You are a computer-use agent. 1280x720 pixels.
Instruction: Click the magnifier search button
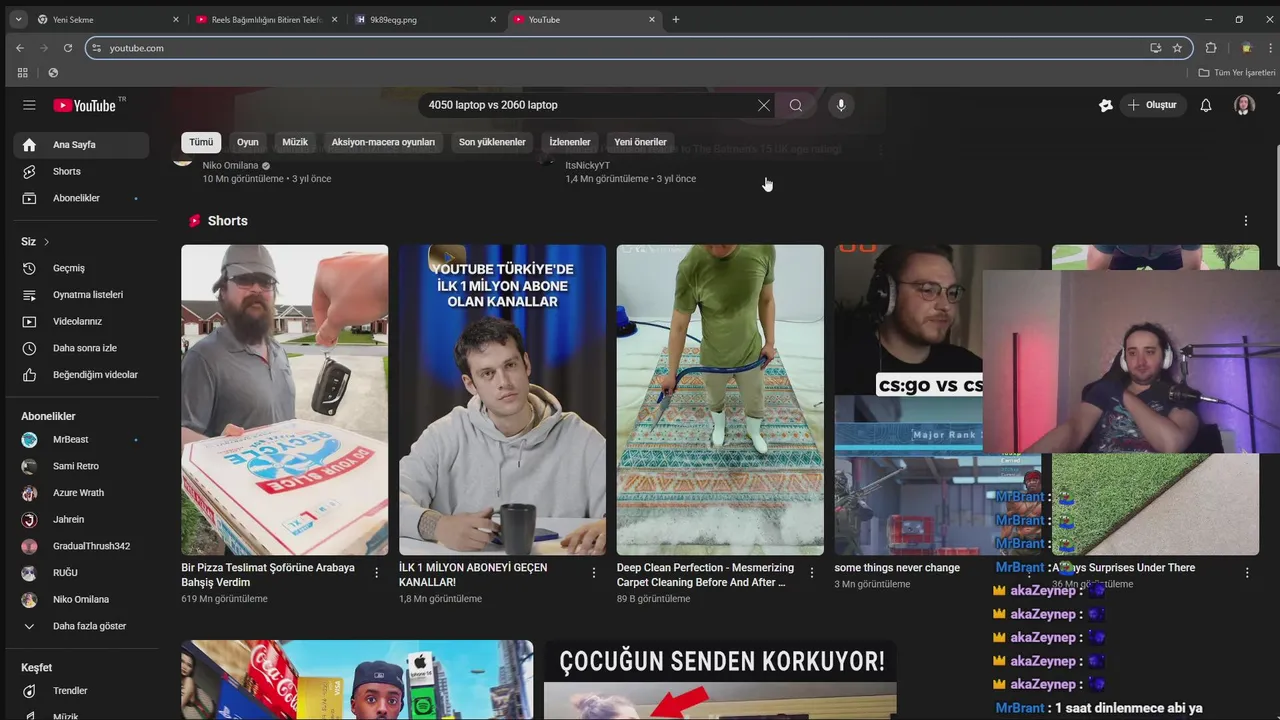tap(796, 105)
